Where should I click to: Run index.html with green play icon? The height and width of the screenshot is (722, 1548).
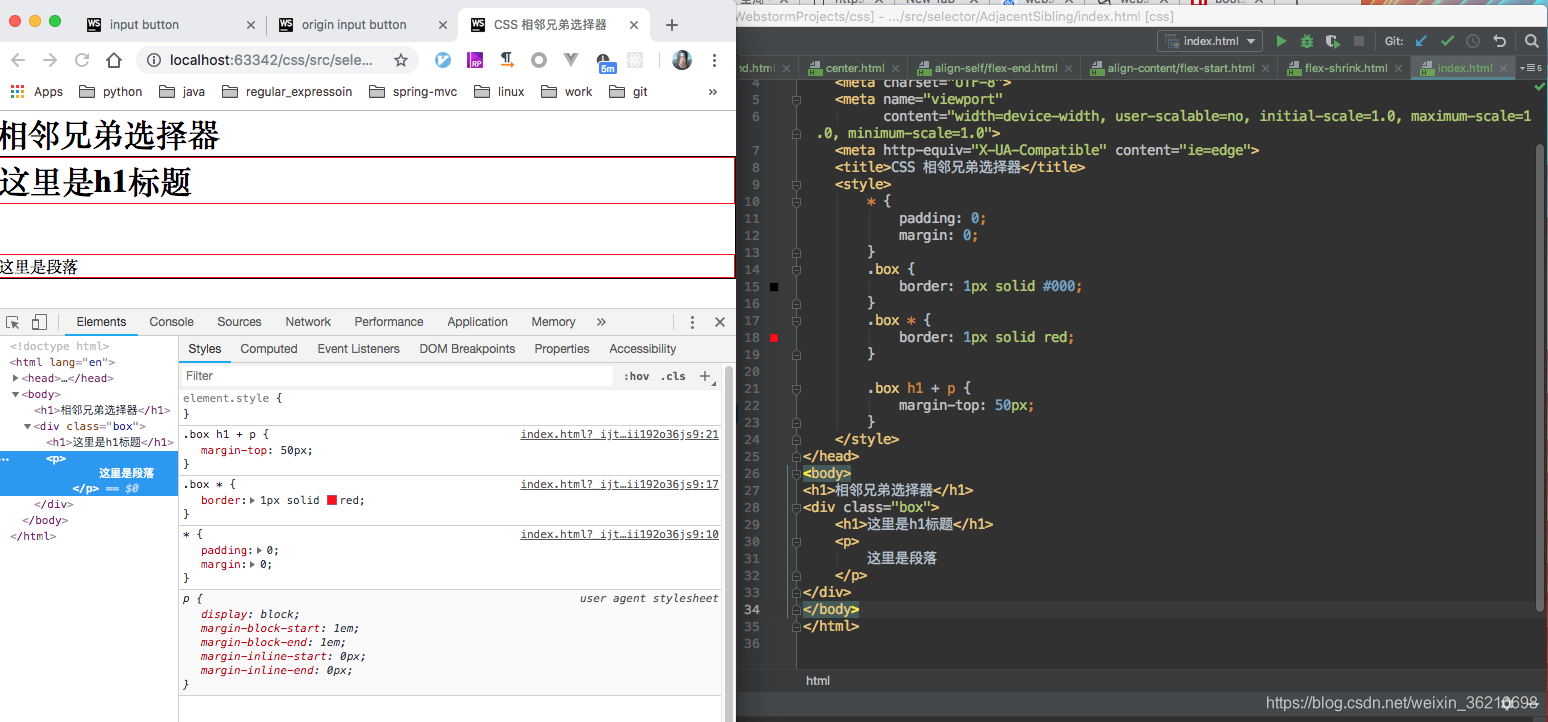(1281, 41)
